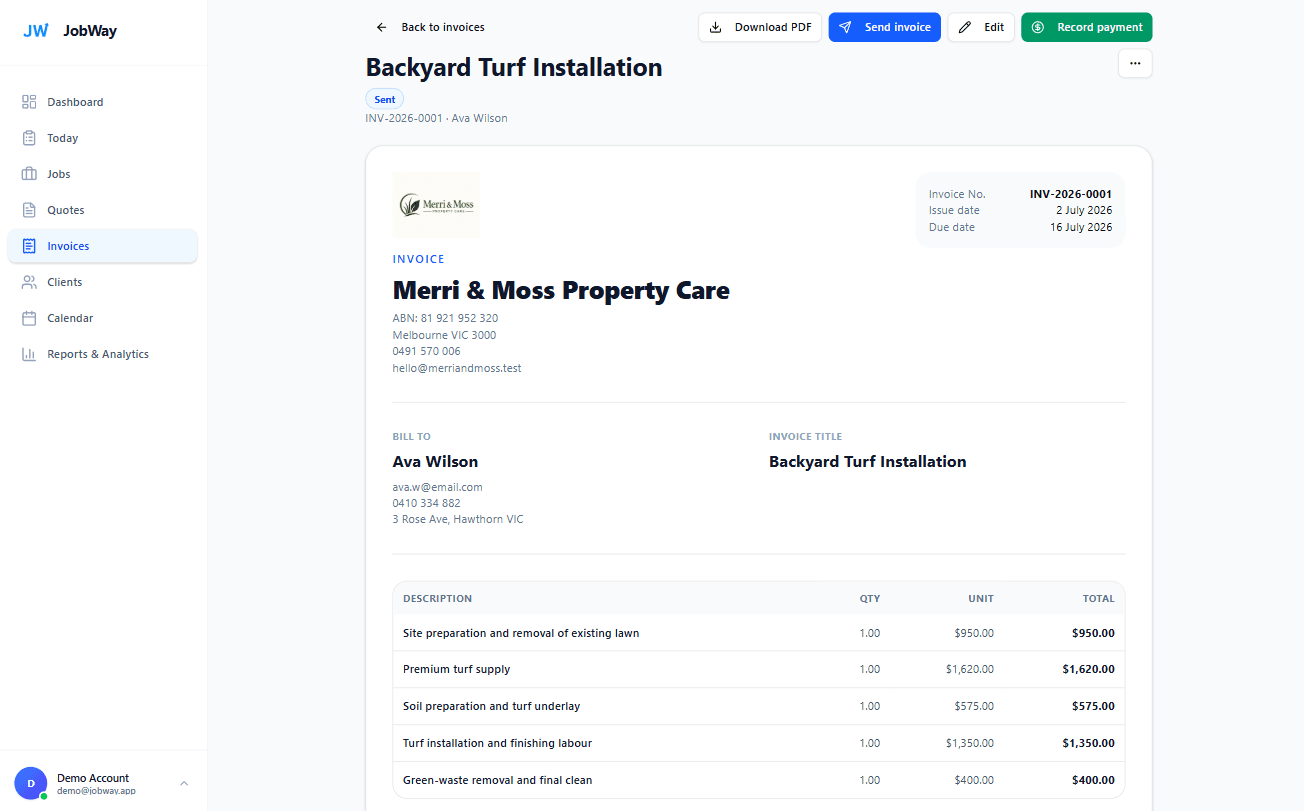Click the $1,350.00 total amount
The height and width of the screenshot is (811, 1304).
(1089, 743)
